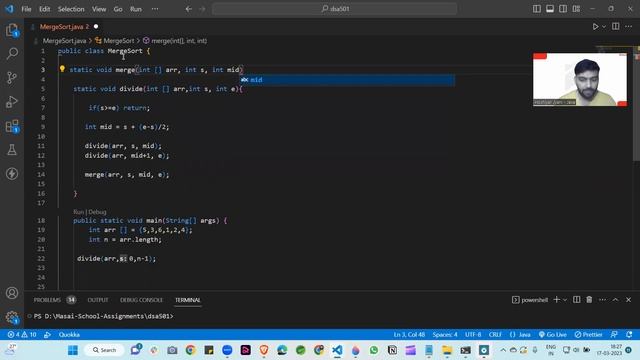This screenshot has height=360, width=640.
Task: Click errors and warnings count in status bar
Action: coord(22,335)
